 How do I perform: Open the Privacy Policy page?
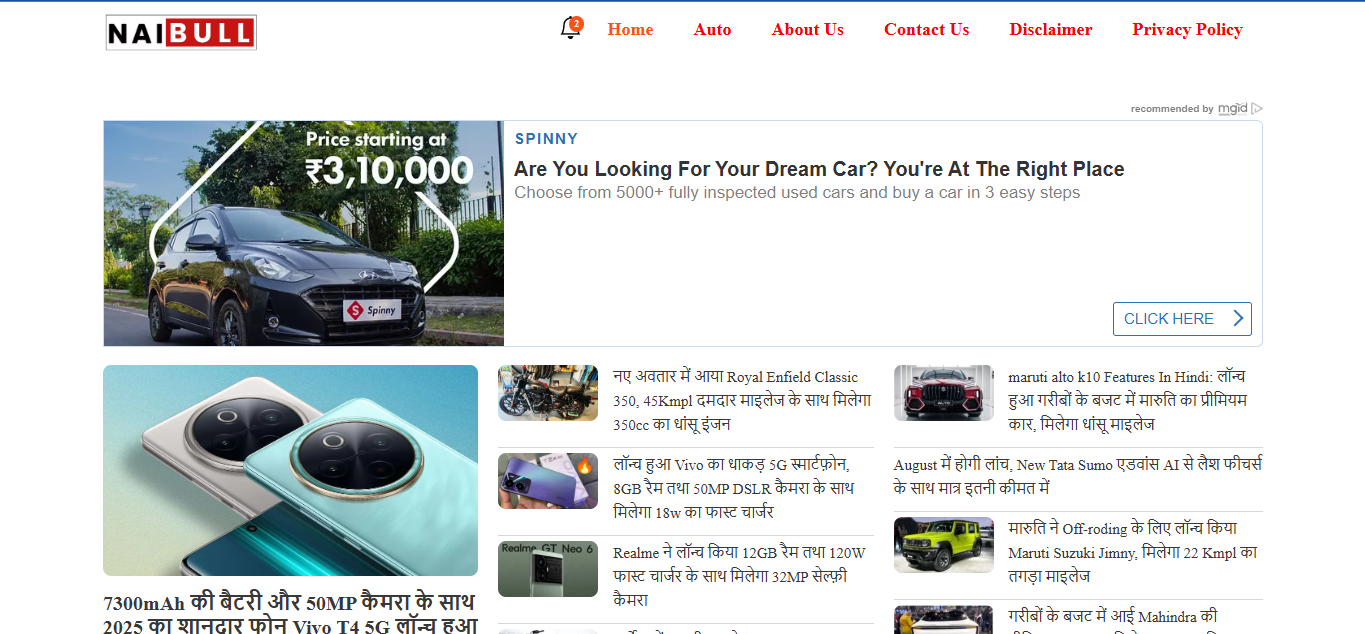[x=1187, y=29]
